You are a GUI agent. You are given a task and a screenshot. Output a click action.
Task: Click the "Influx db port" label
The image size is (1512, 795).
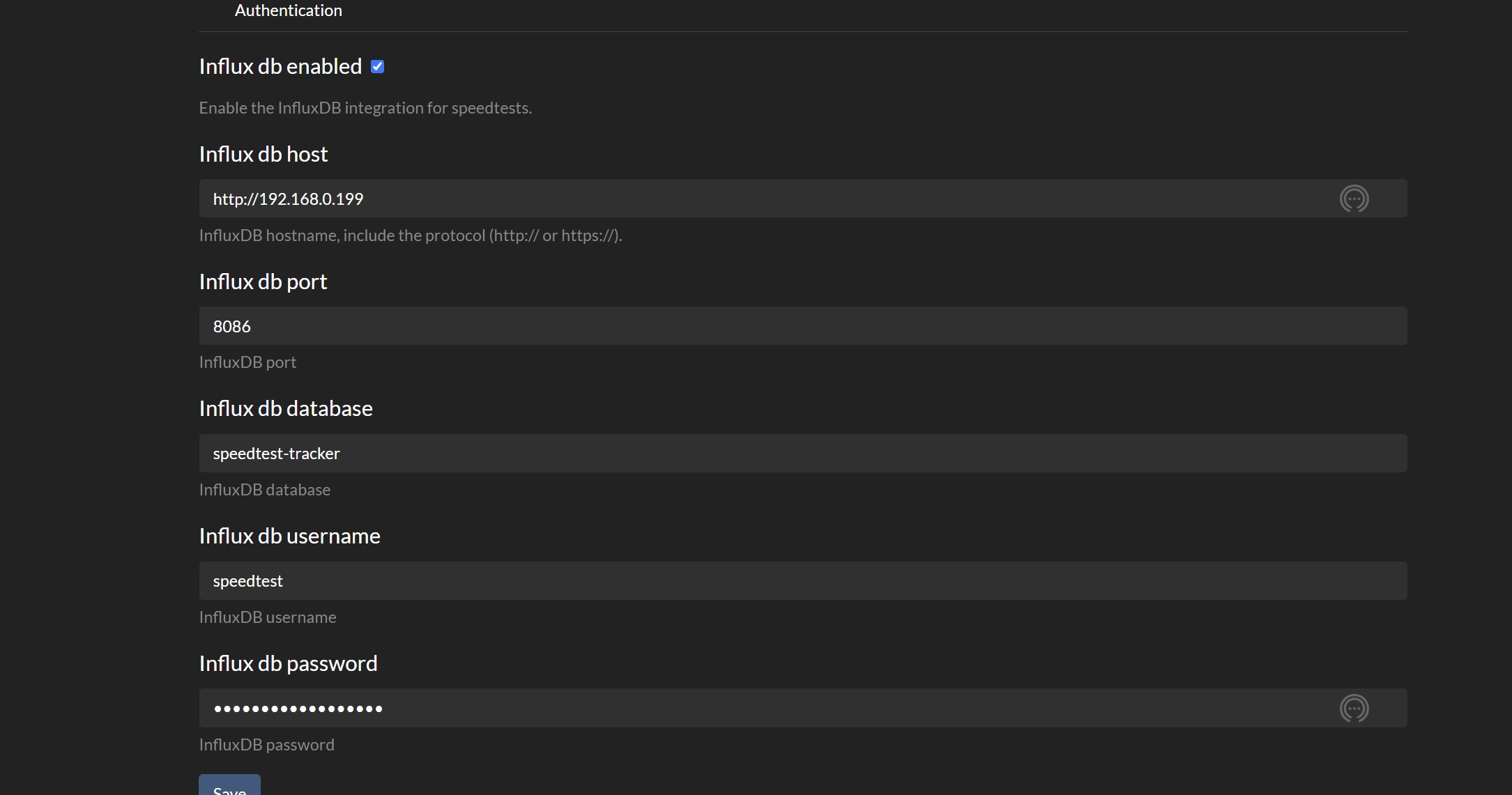click(x=263, y=281)
